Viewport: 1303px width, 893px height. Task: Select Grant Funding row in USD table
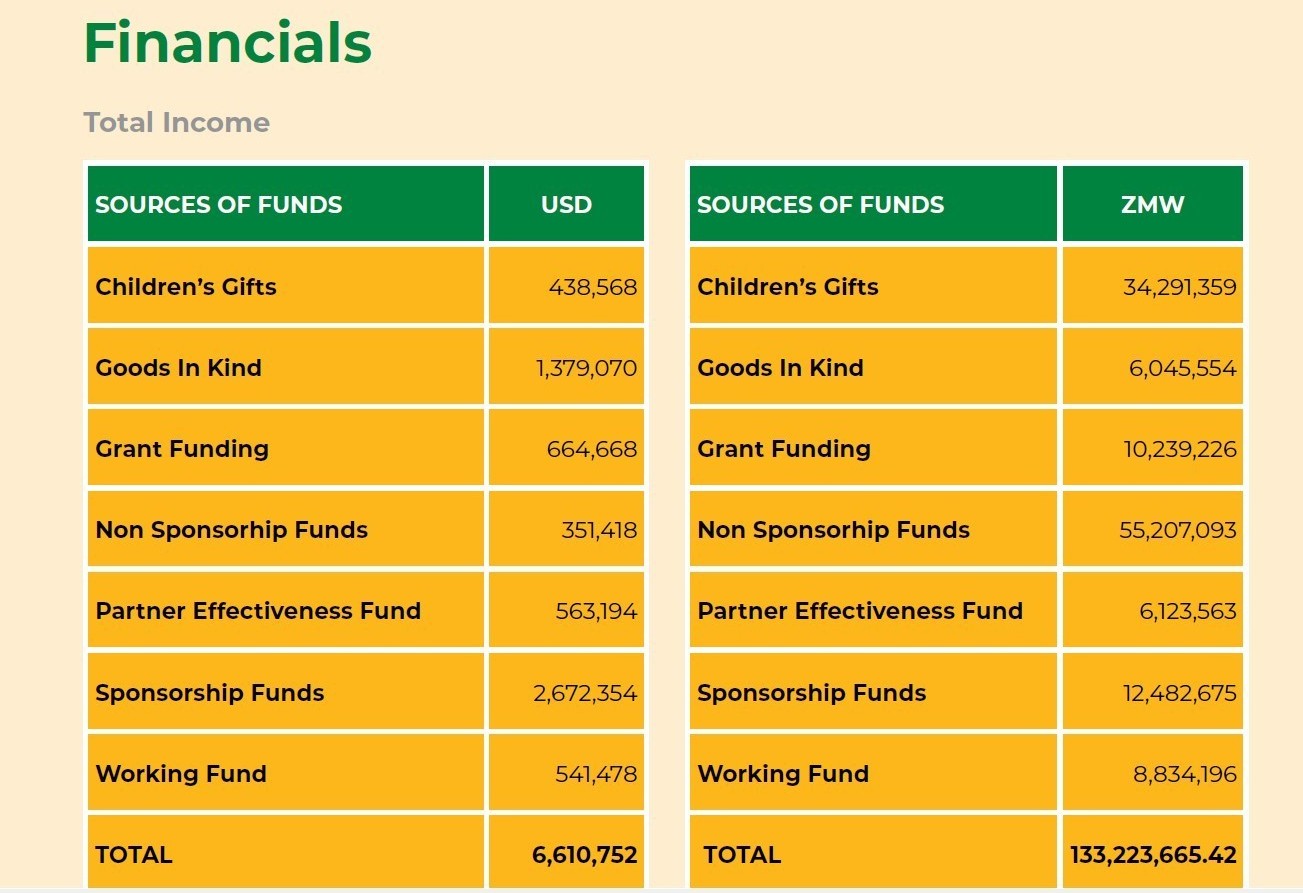pyautogui.click(x=366, y=448)
